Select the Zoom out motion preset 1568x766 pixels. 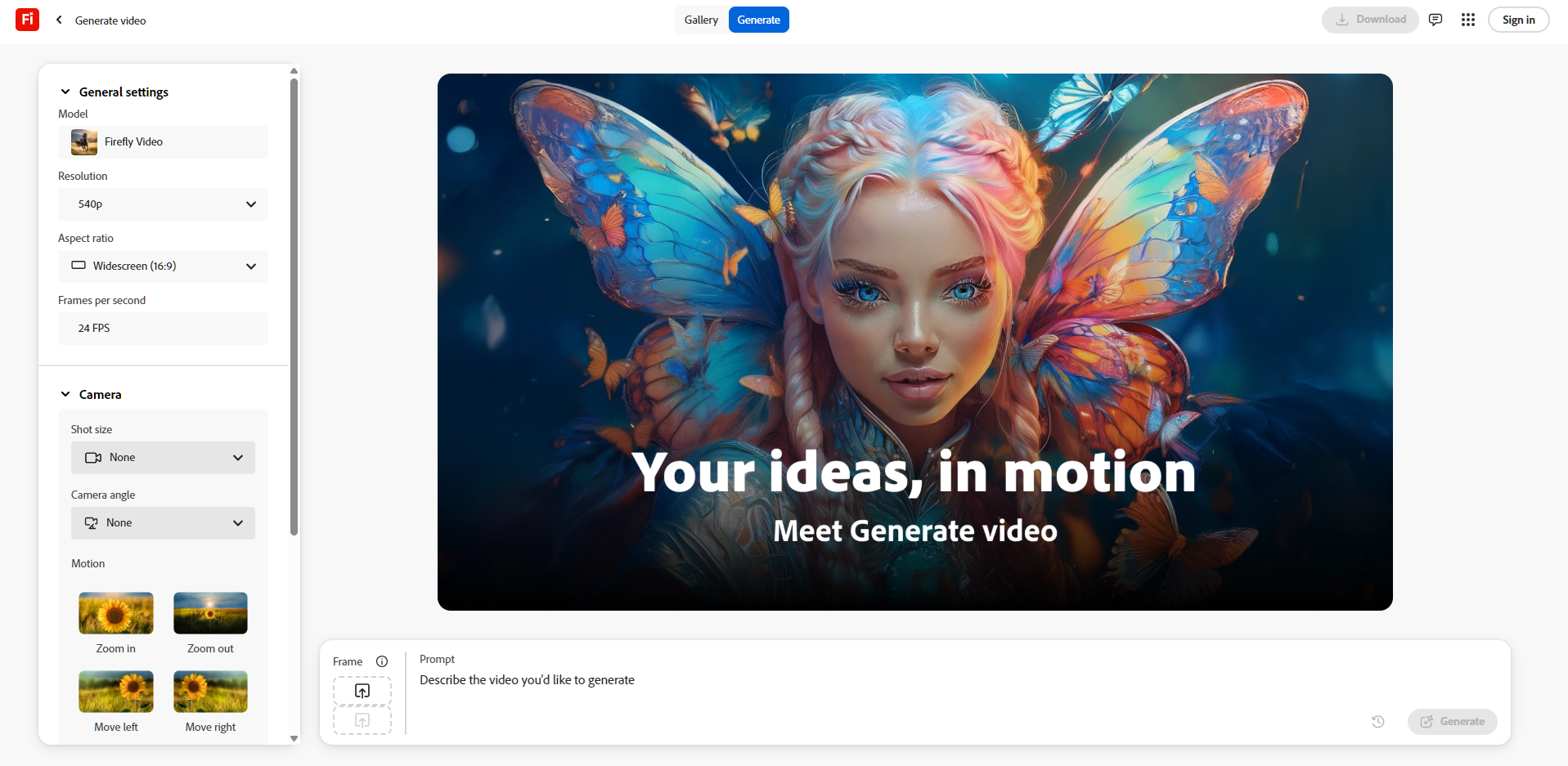[x=210, y=613]
